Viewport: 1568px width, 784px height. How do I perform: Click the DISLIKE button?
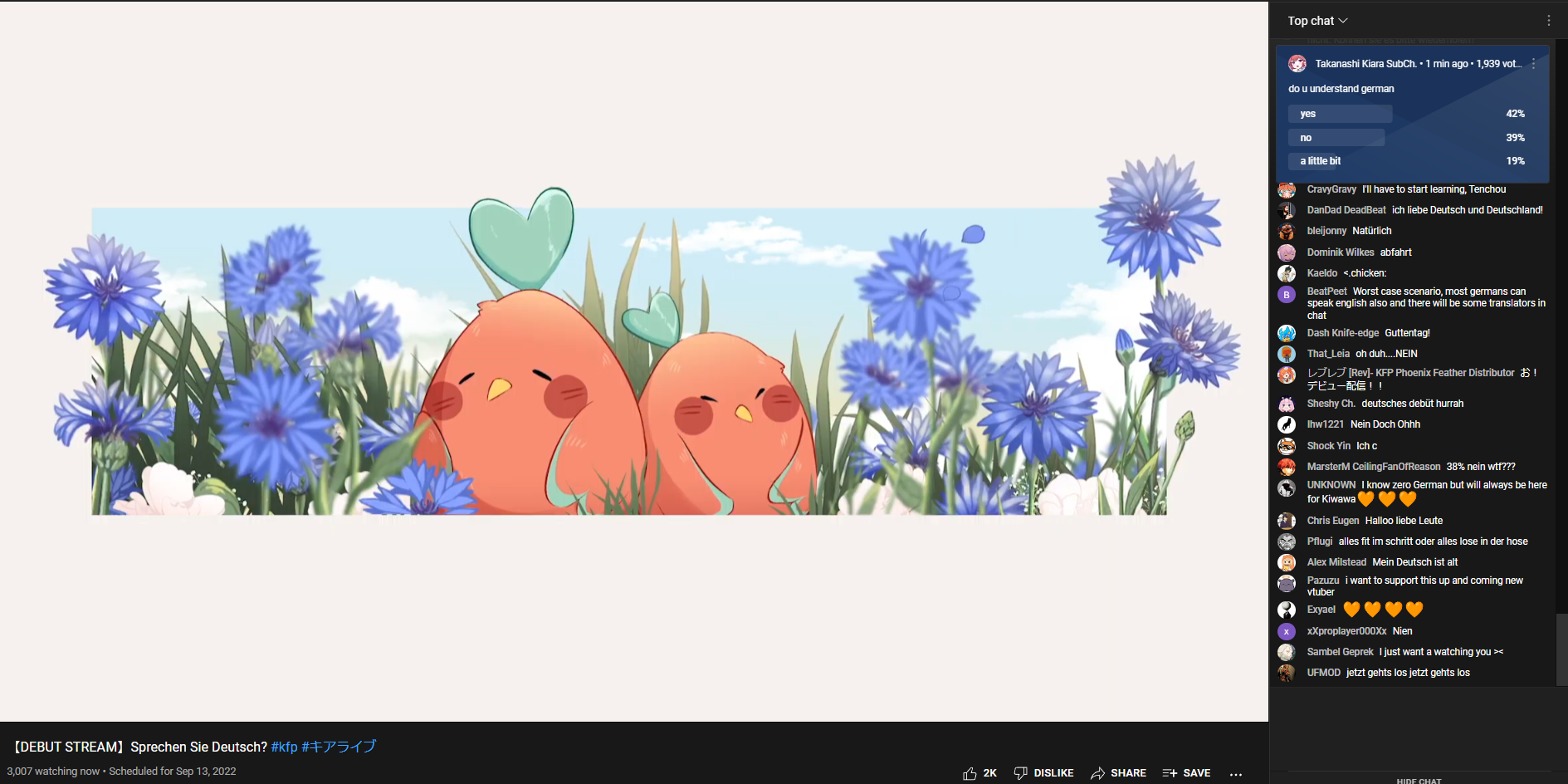[x=1043, y=773]
